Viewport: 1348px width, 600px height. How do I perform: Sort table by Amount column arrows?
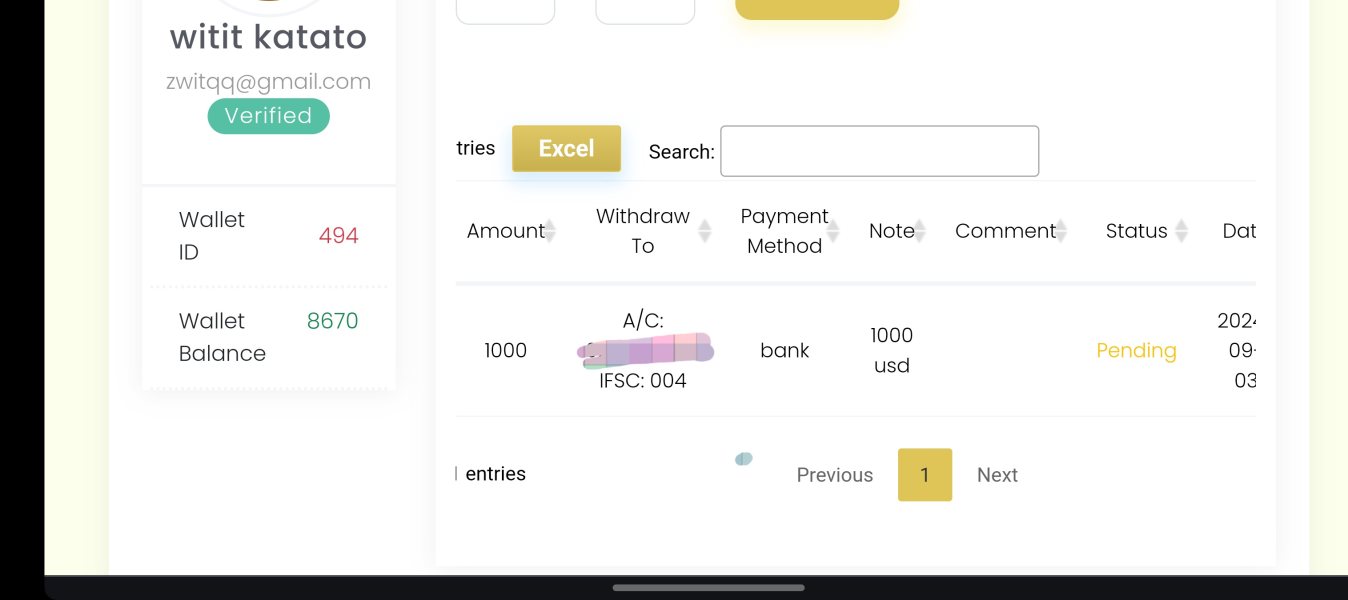[x=548, y=232]
